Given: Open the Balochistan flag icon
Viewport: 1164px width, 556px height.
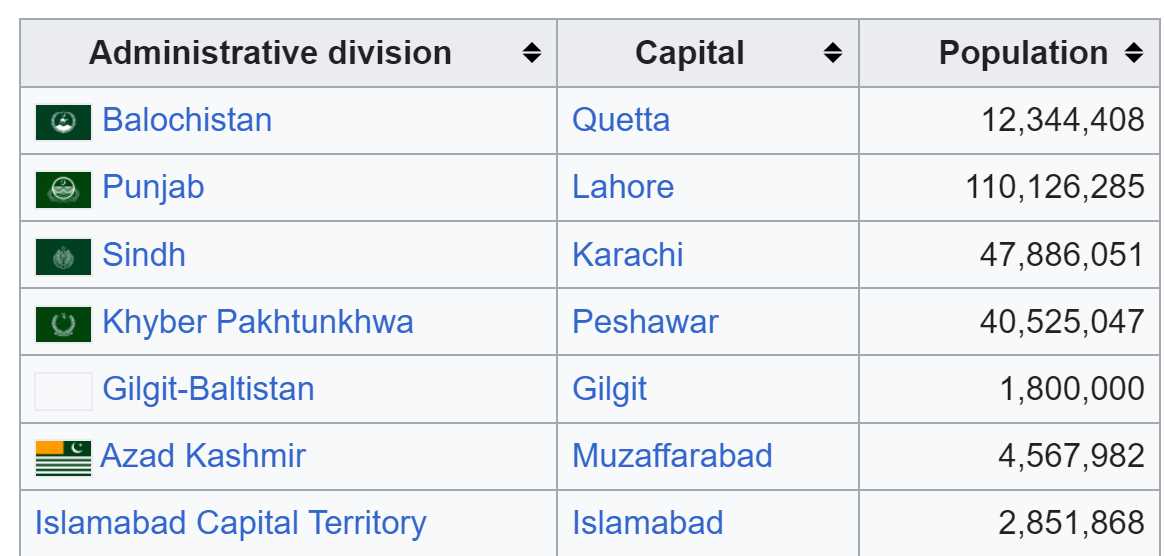Looking at the screenshot, I should pyautogui.click(x=63, y=122).
